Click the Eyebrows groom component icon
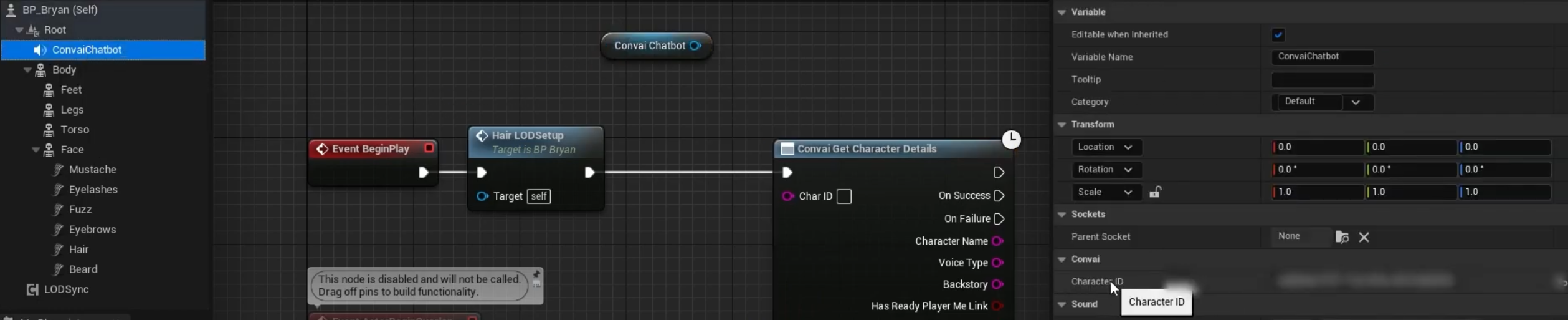Screen dimensions: 1568x320 (58, 230)
